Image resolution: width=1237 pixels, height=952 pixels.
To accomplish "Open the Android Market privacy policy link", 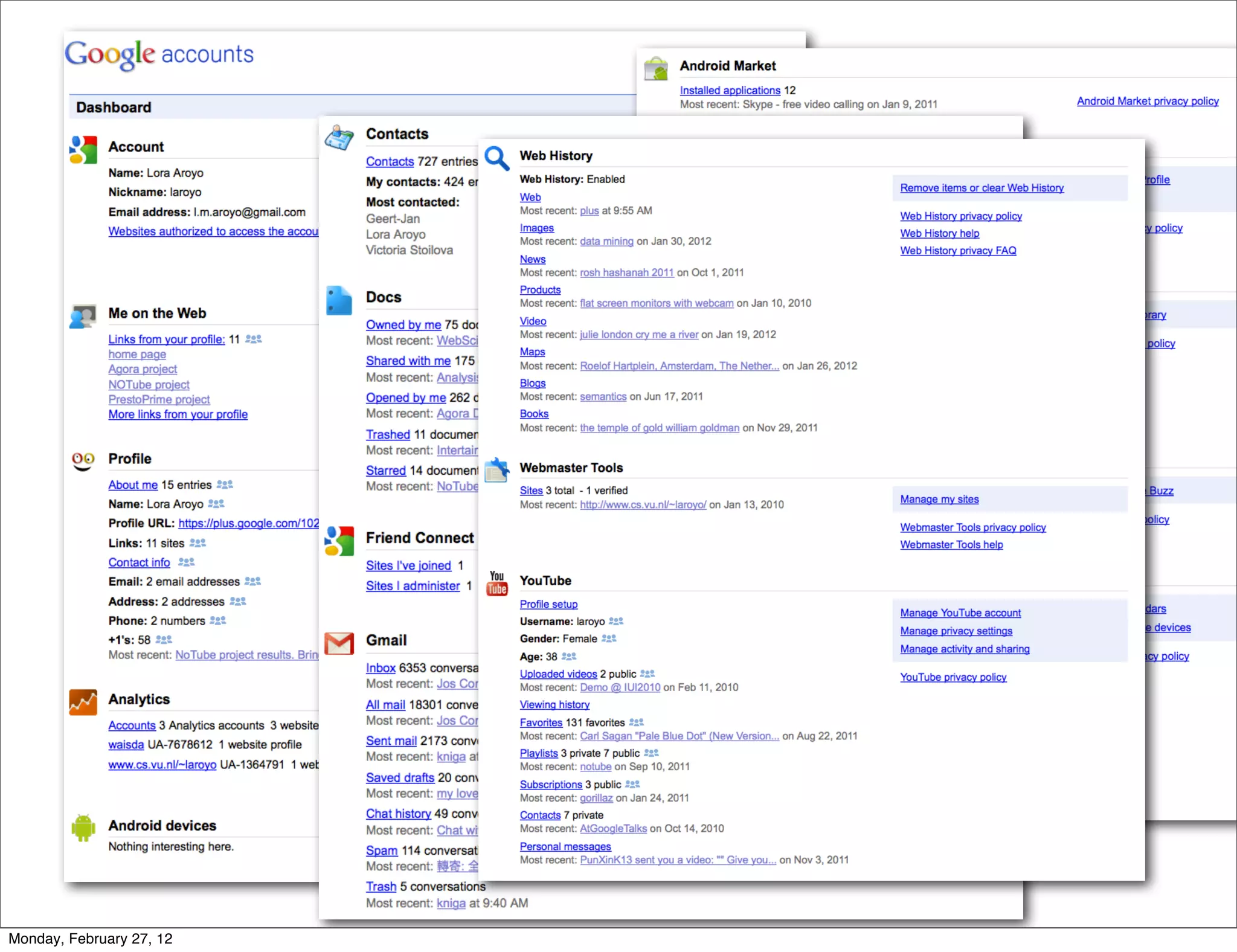I will pos(1147,101).
